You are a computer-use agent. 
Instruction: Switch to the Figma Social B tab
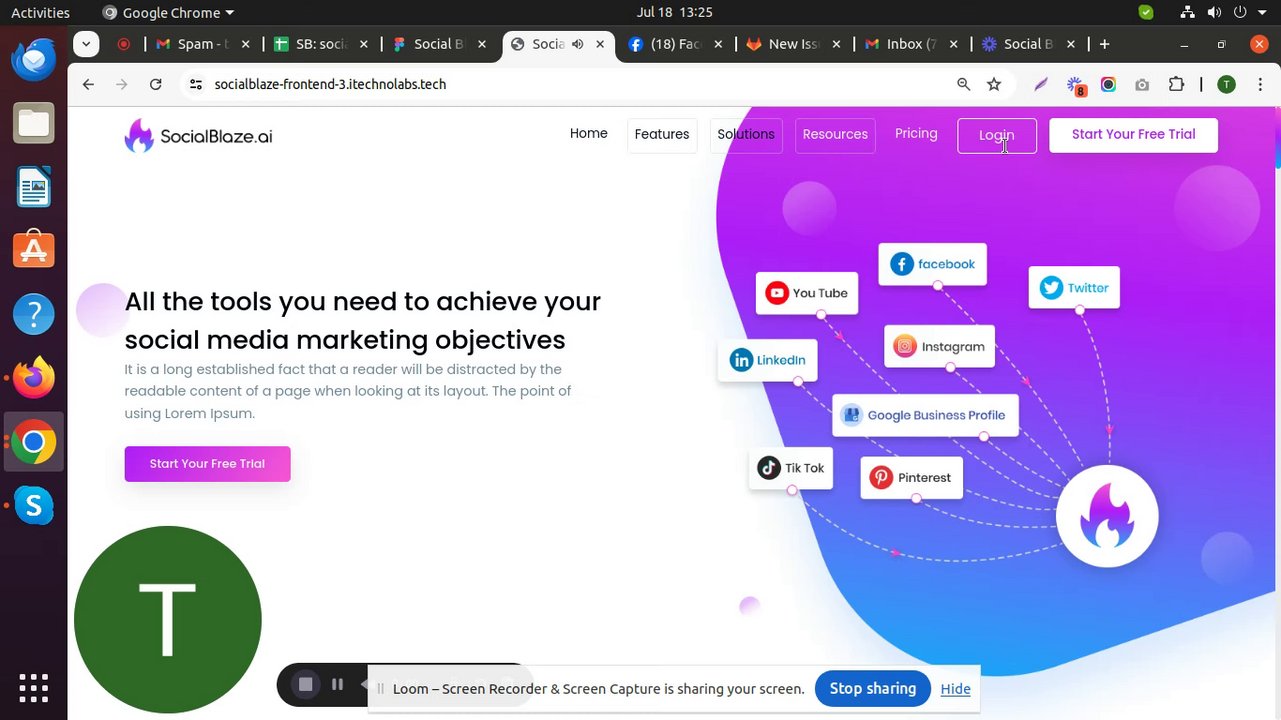click(439, 44)
